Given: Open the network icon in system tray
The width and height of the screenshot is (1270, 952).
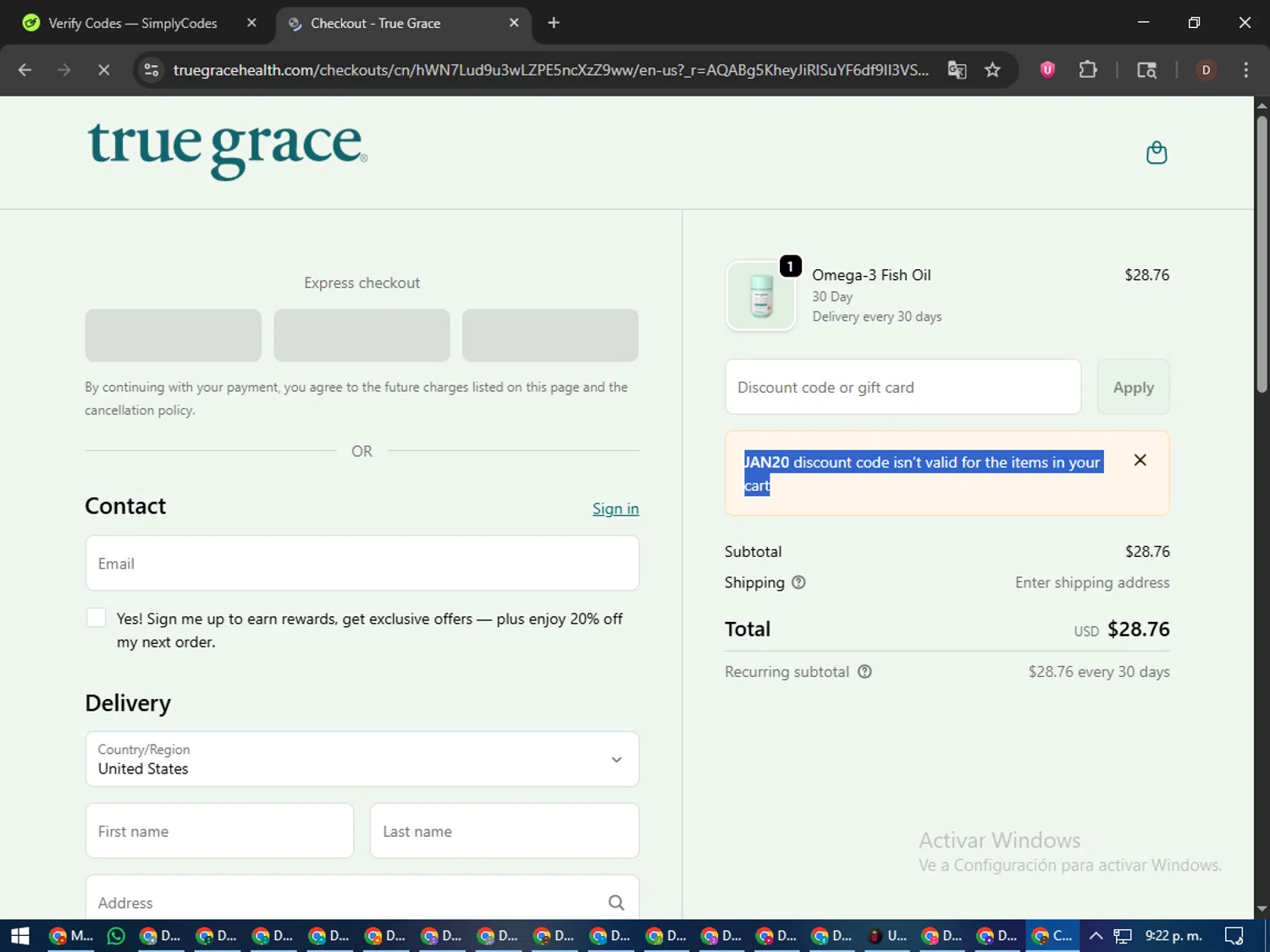Looking at the screenshot, I should click(x=1123, y=936).
